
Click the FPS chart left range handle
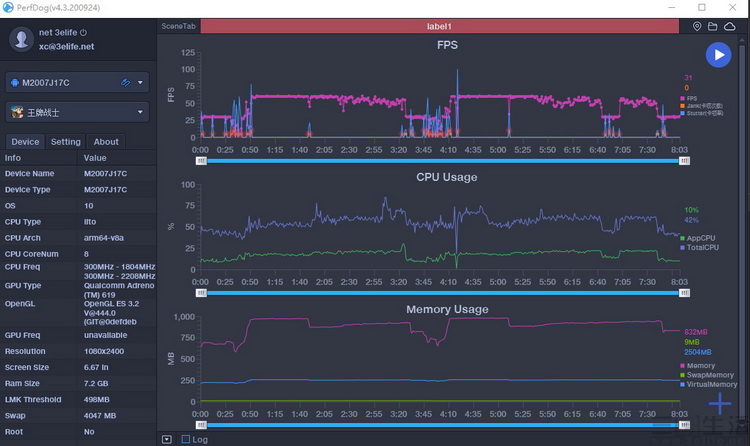(201, 161)
